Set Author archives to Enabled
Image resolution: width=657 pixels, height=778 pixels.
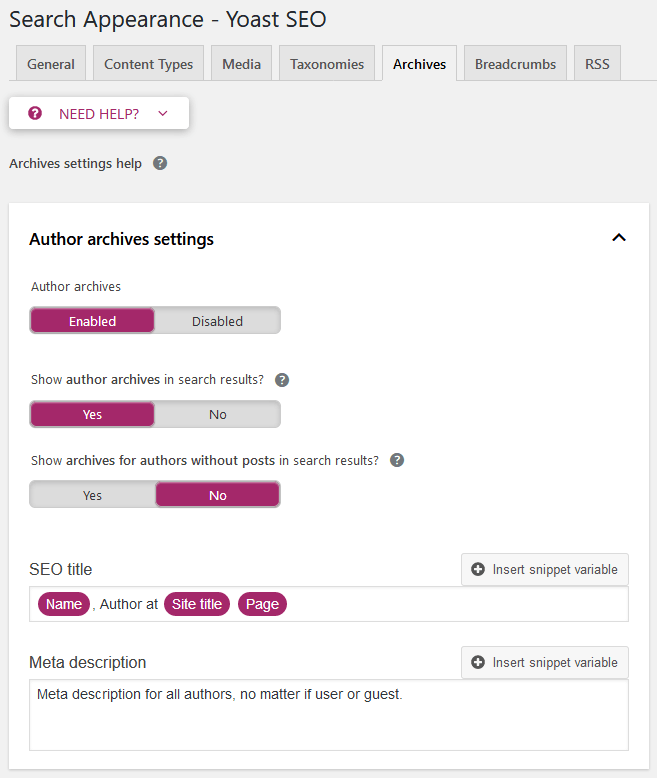pos(92,321)
